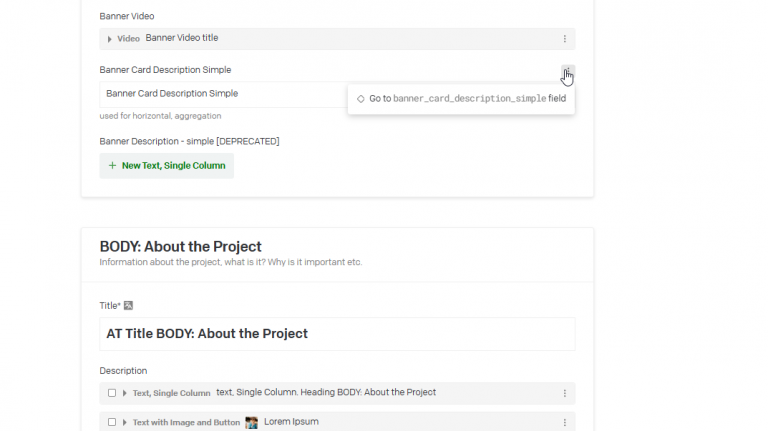
Task: Check the Text with Image and Button checkbox
Action: click(x=112, y=422)
